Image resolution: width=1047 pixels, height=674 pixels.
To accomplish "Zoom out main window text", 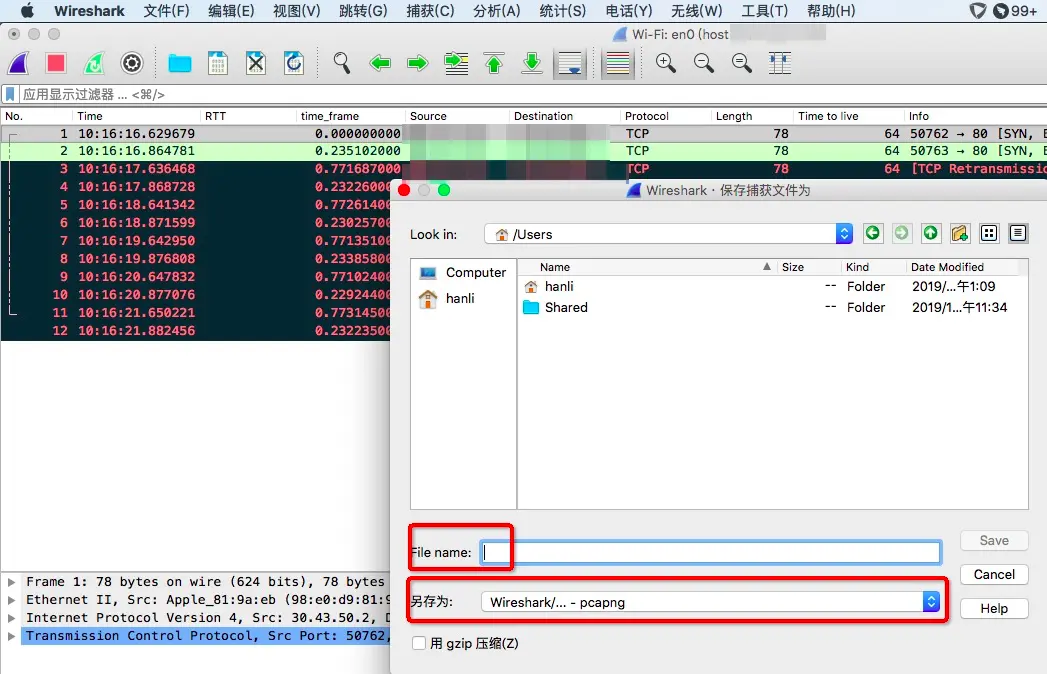I will click(704, 63).
